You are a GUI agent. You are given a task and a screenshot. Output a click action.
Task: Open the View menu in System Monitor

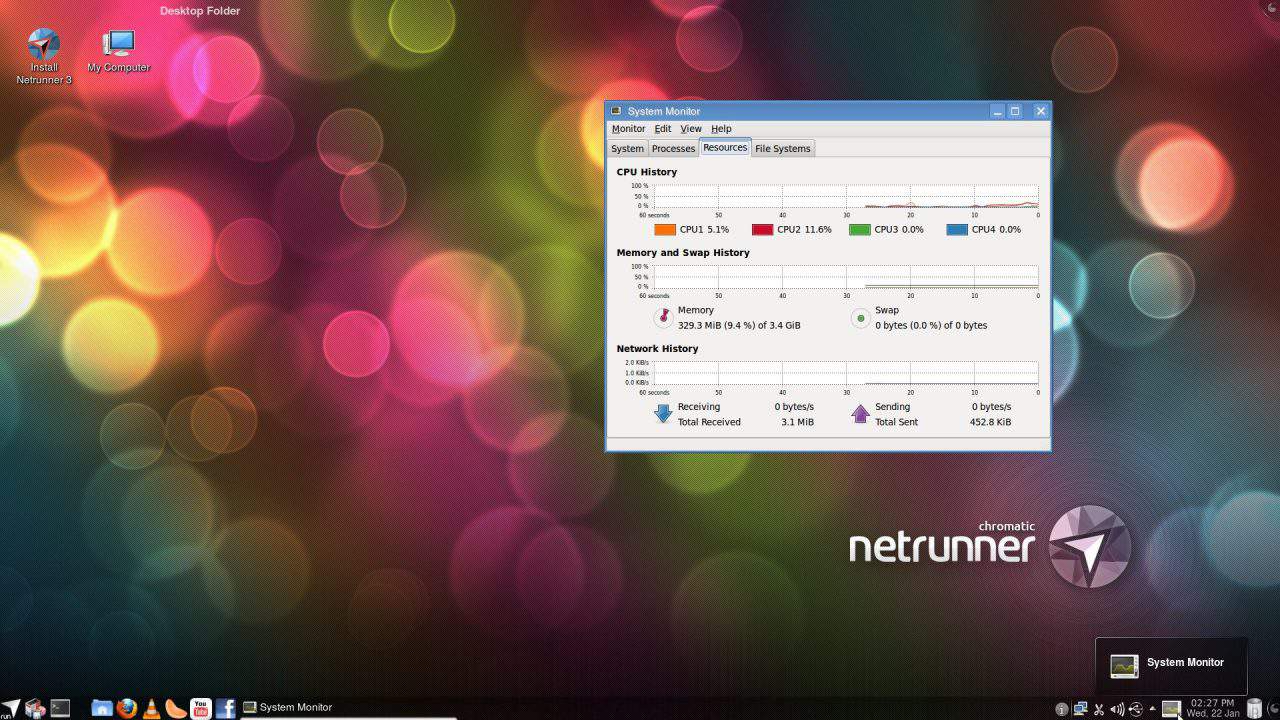(x=691, y=128)
